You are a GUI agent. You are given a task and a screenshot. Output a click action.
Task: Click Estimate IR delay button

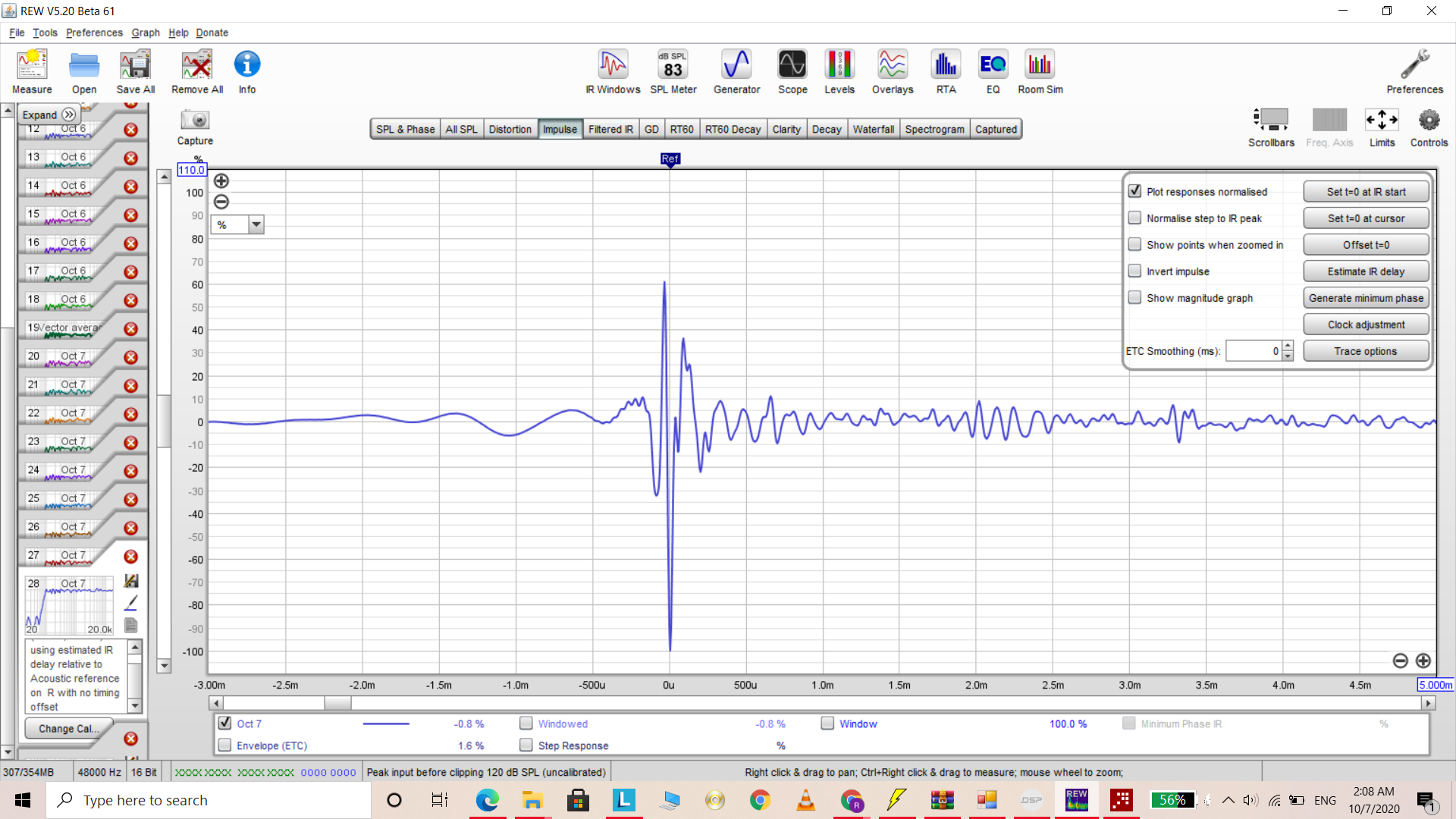[1366, 271]
